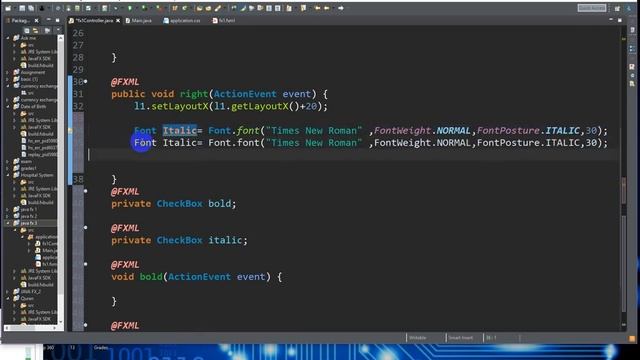Click the External Tools run icon
The width and height of the screenshot is (640, 360).
159,8
